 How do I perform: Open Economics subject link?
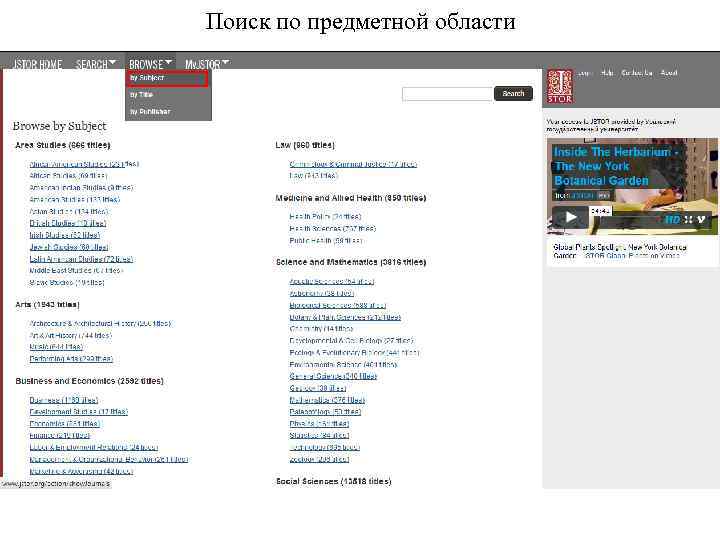click(65, 424)
